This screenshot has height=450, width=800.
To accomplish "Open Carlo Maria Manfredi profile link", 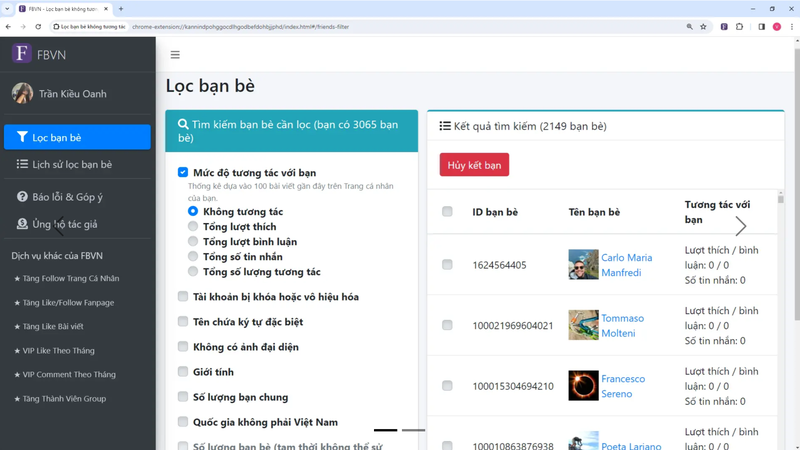I will point(627,265).
